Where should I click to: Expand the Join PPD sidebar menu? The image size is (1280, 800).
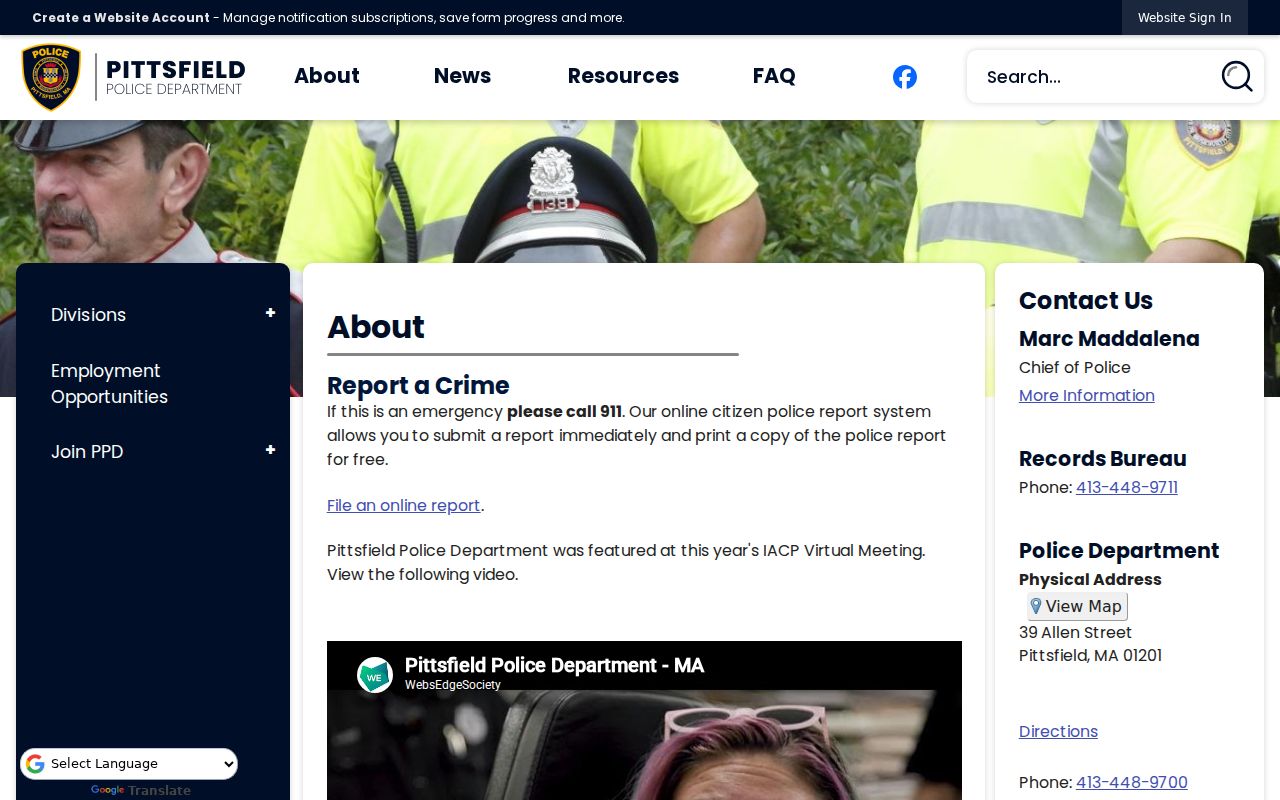point(270,451)
